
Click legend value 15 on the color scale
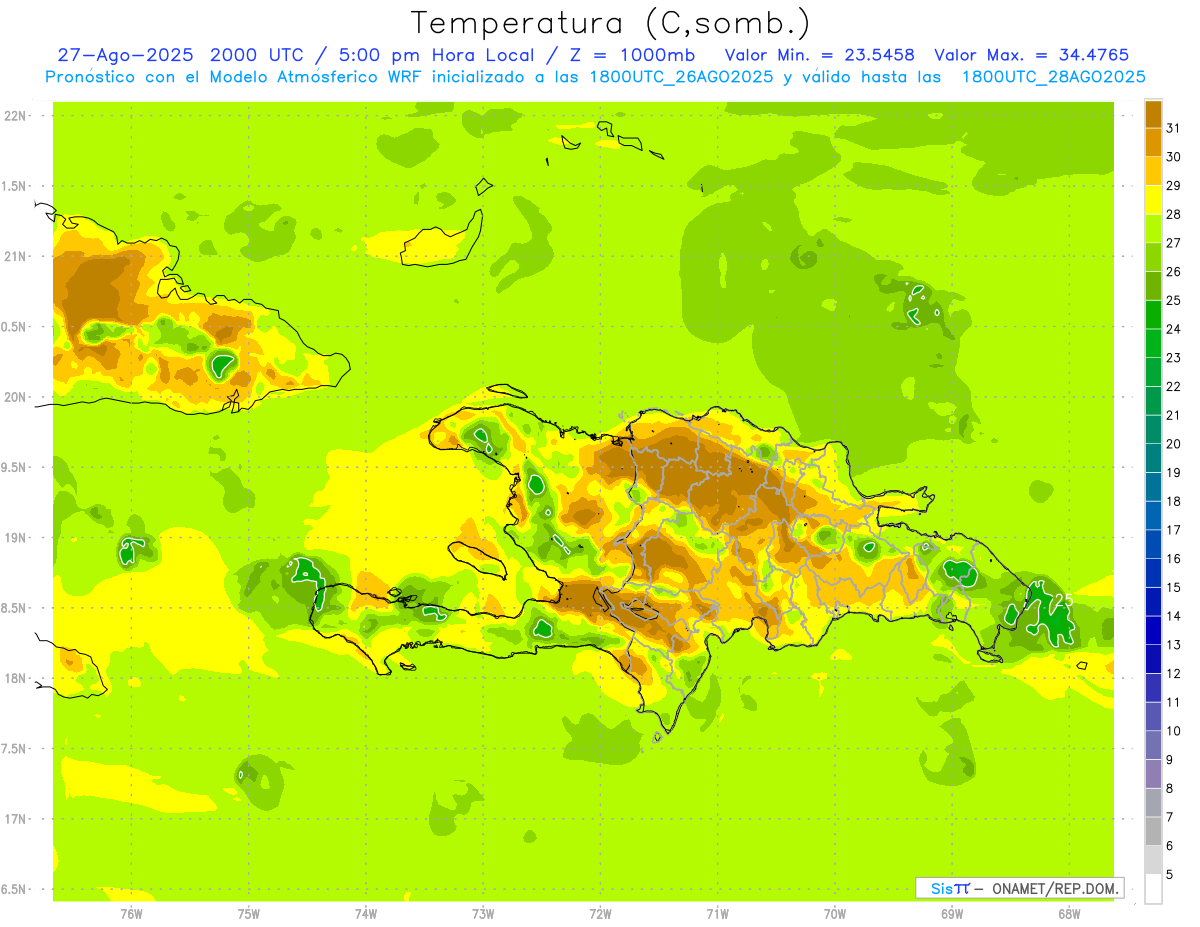[x=1174, y=587]
